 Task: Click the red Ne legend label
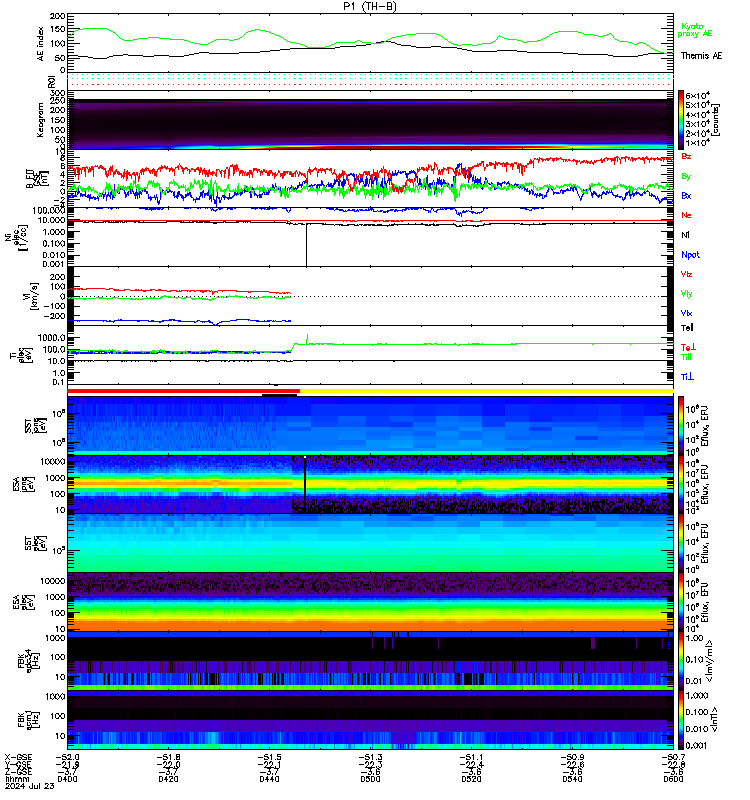pos(686,215)
